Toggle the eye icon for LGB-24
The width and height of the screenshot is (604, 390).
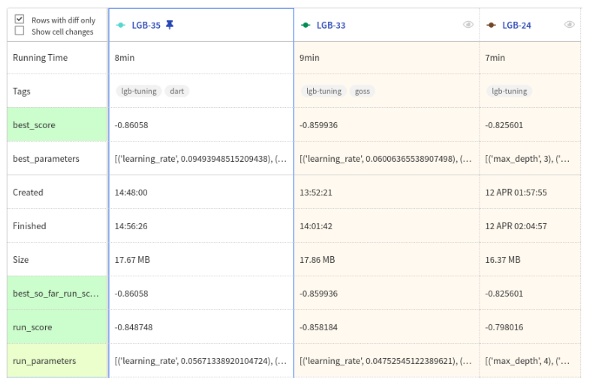[x=569, y=25]
